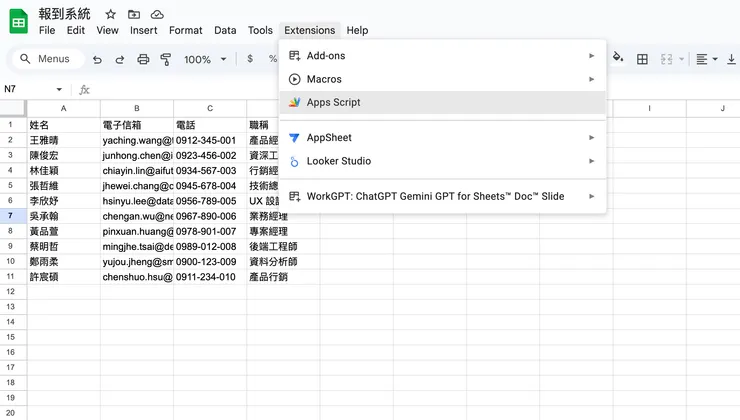Click the Add-ons menu icon
The image size is (740, 420).
pyautogui.click(x=294, y=56)
